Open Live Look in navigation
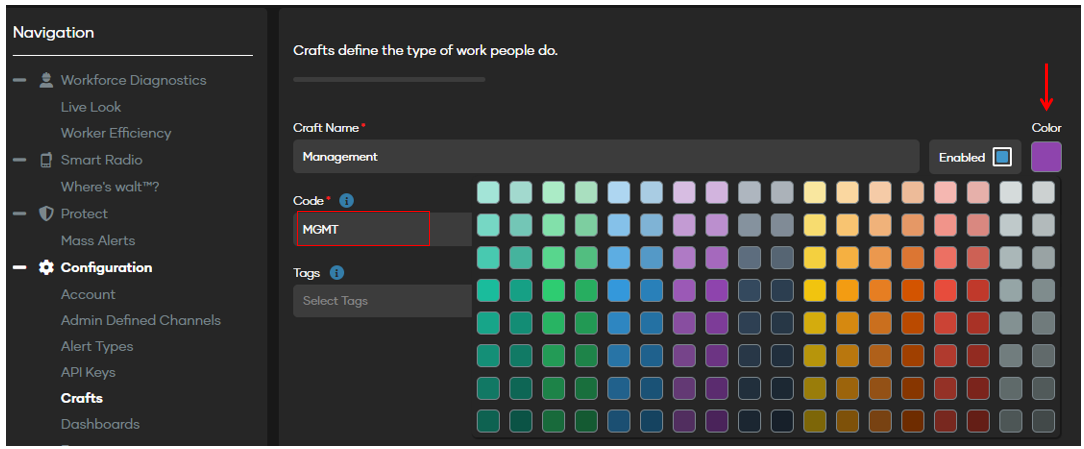Image resolution: width=1084 pixels, height=449 pixels. click(x=91, y=107)
